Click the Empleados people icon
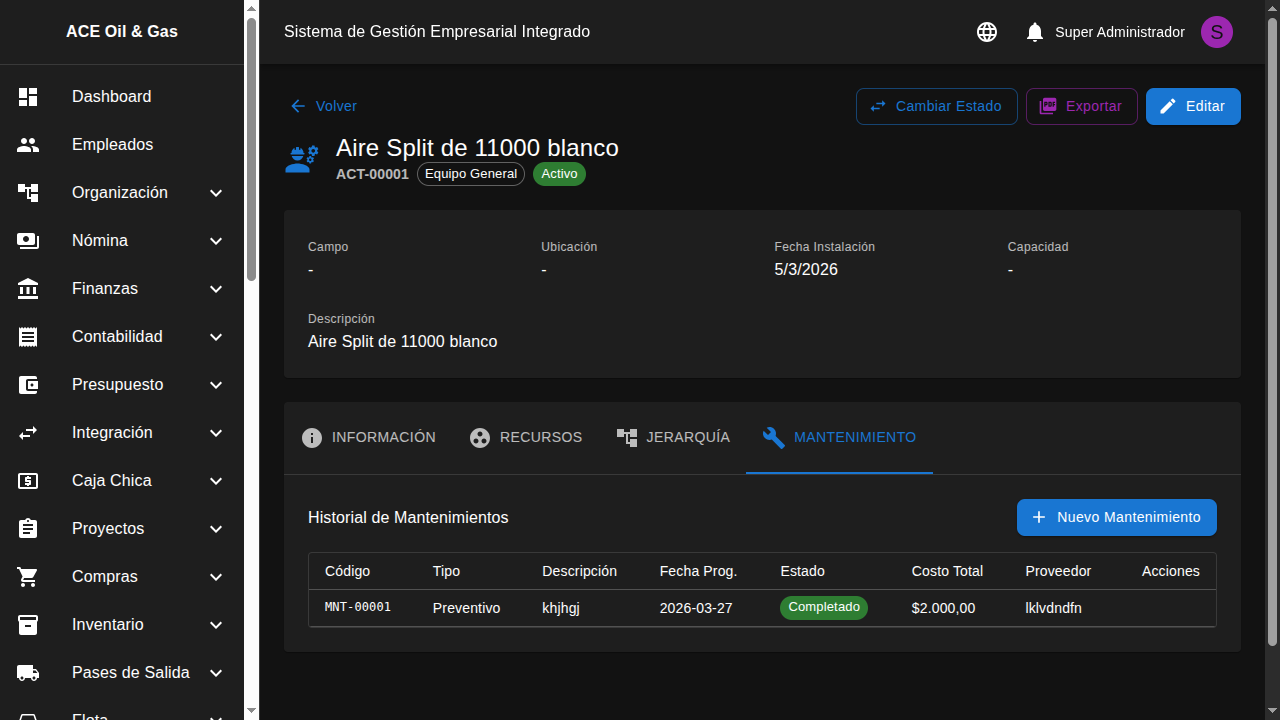 click(x=28, y=145)
